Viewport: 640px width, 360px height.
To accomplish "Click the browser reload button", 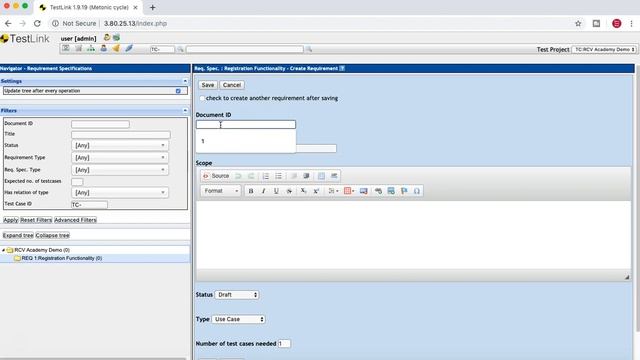I will click(37, 24).
